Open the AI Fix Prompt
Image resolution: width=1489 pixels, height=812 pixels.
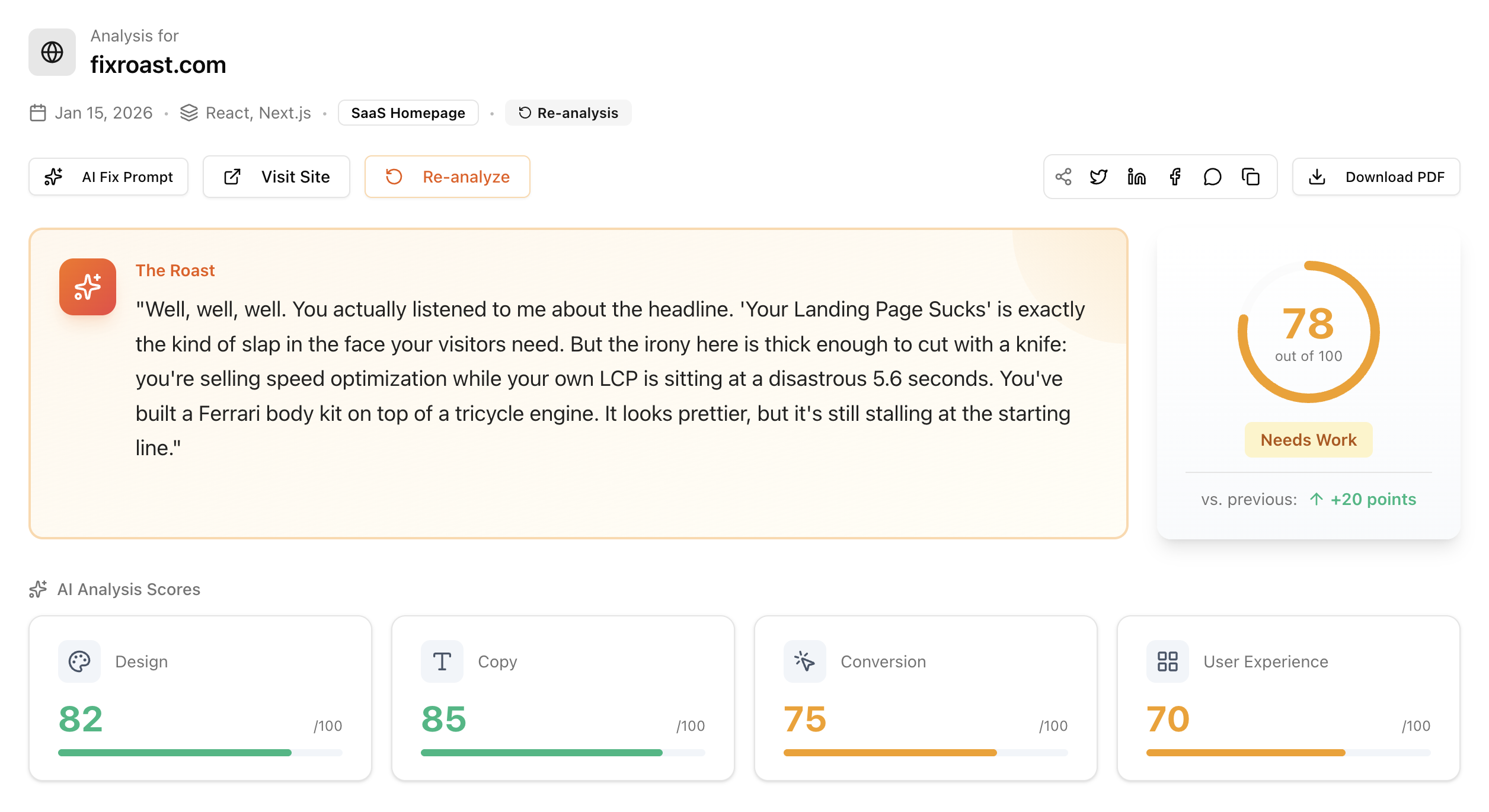pyautogui.click(x=108, y=177)
